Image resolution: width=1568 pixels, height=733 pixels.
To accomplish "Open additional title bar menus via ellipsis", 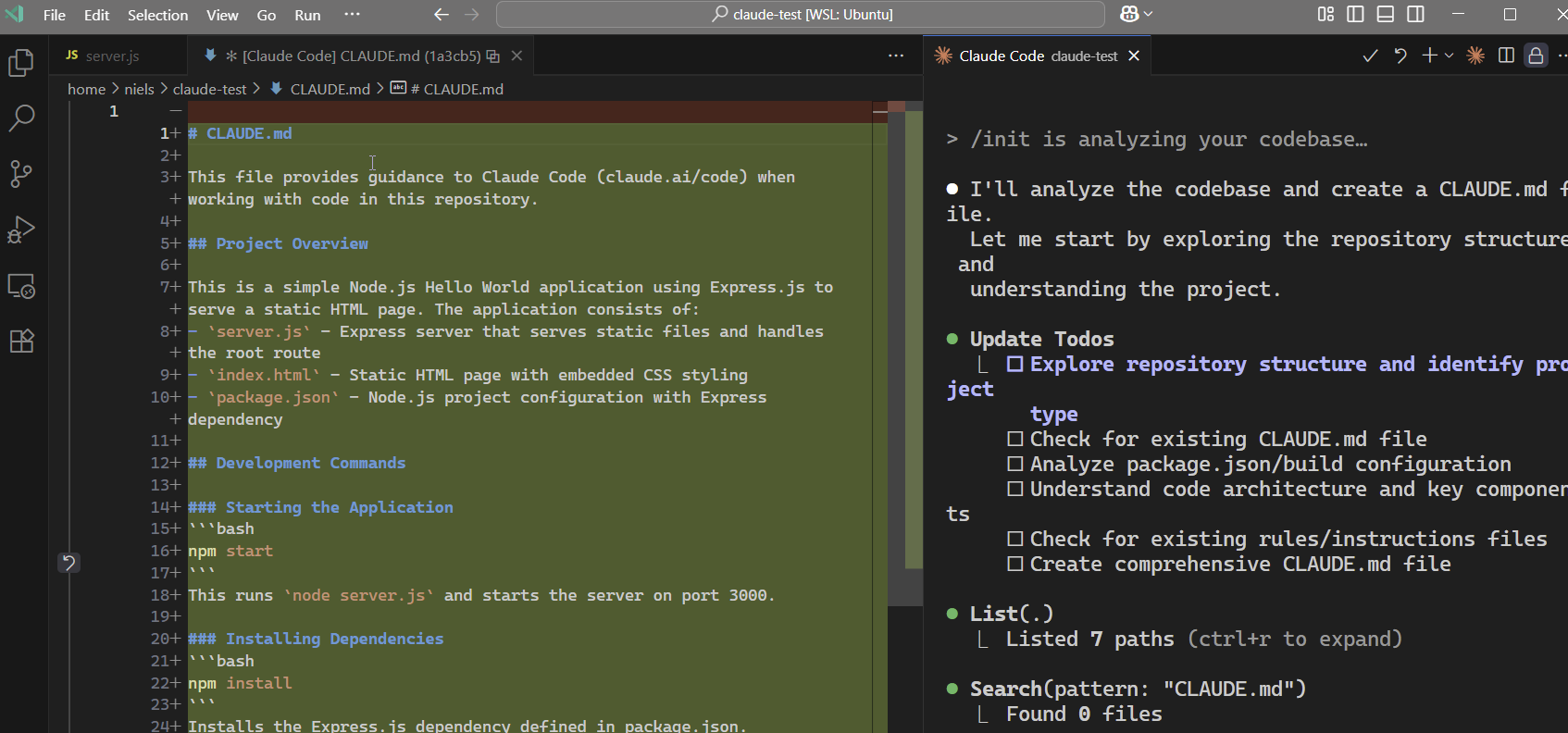I will [x=352, y=14].
